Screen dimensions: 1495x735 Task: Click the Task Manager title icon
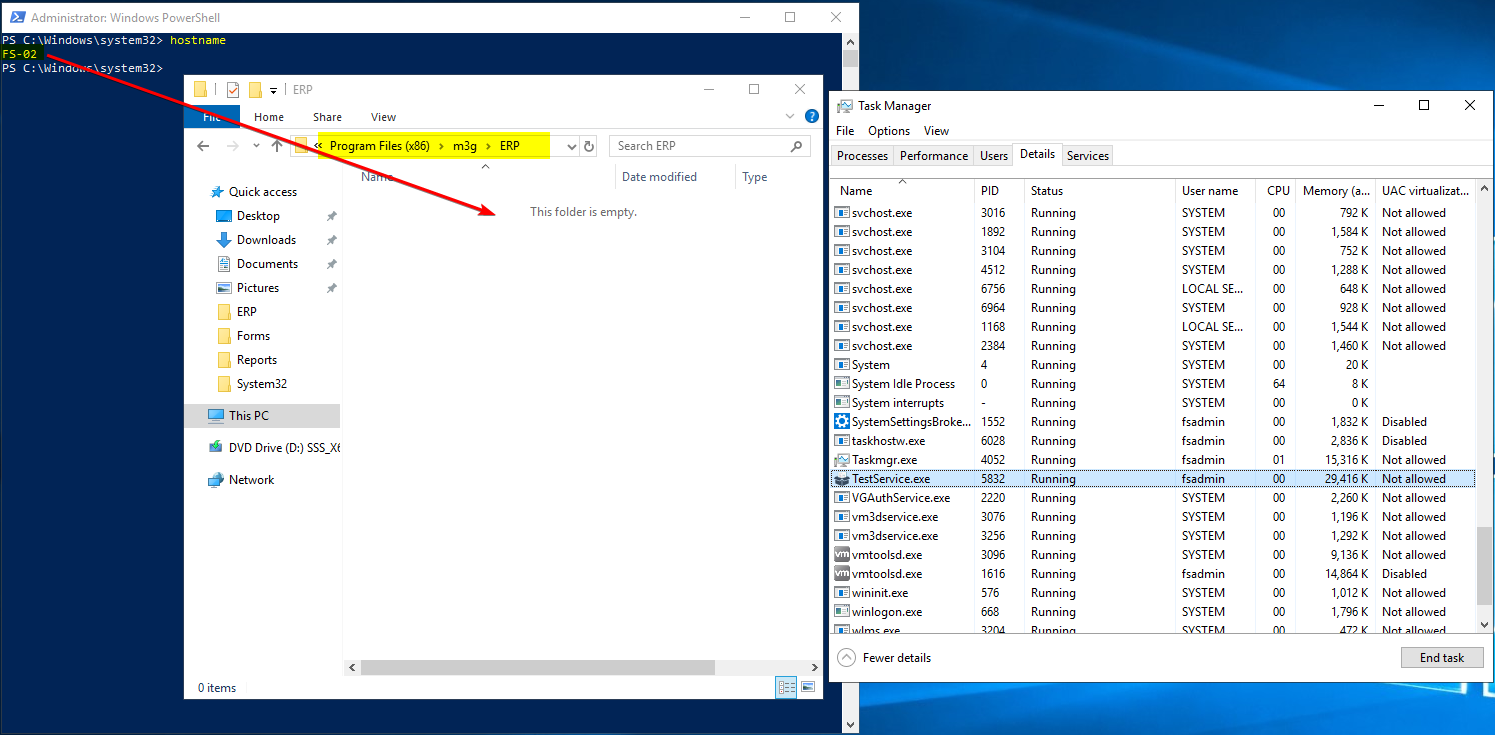[x=846, y=106]
